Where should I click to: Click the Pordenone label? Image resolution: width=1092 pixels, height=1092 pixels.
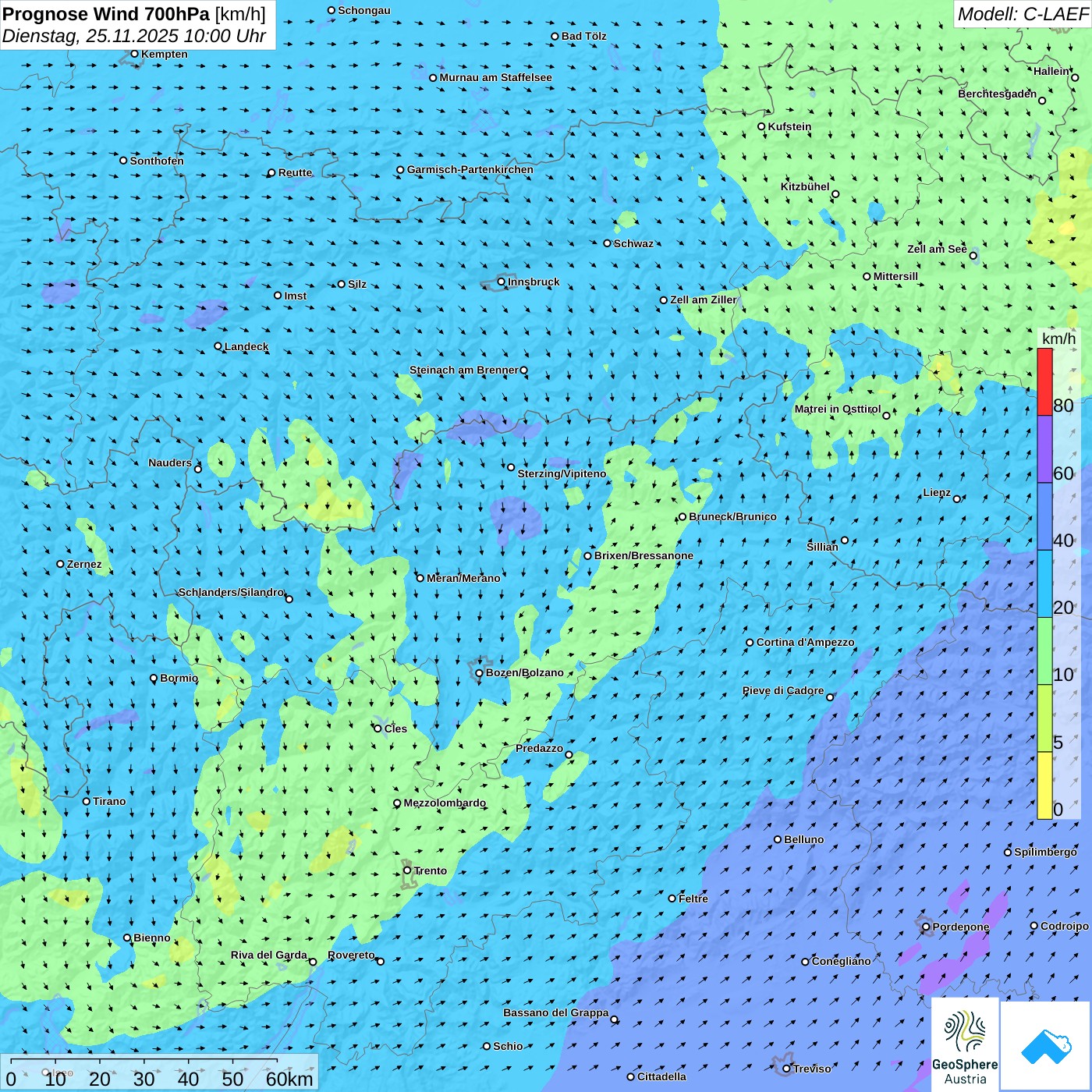961,927
